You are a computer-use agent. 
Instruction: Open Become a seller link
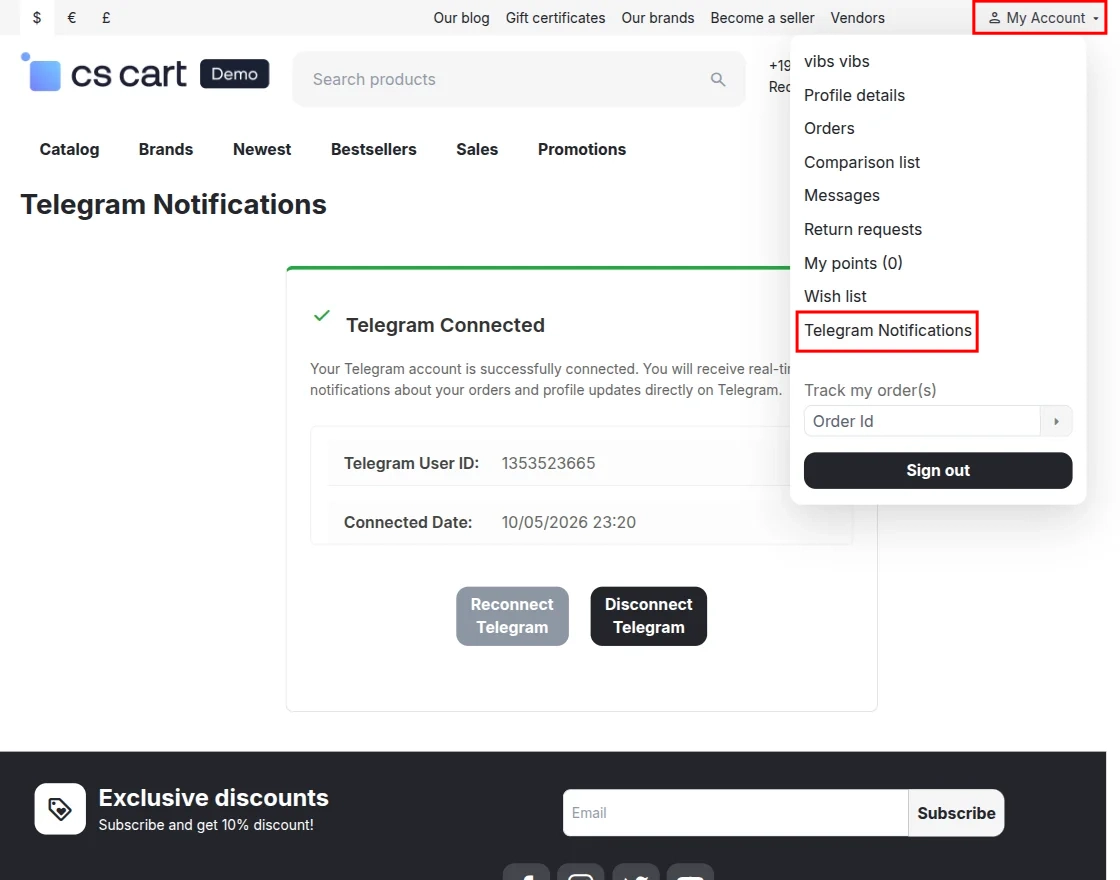coord(762,18)
